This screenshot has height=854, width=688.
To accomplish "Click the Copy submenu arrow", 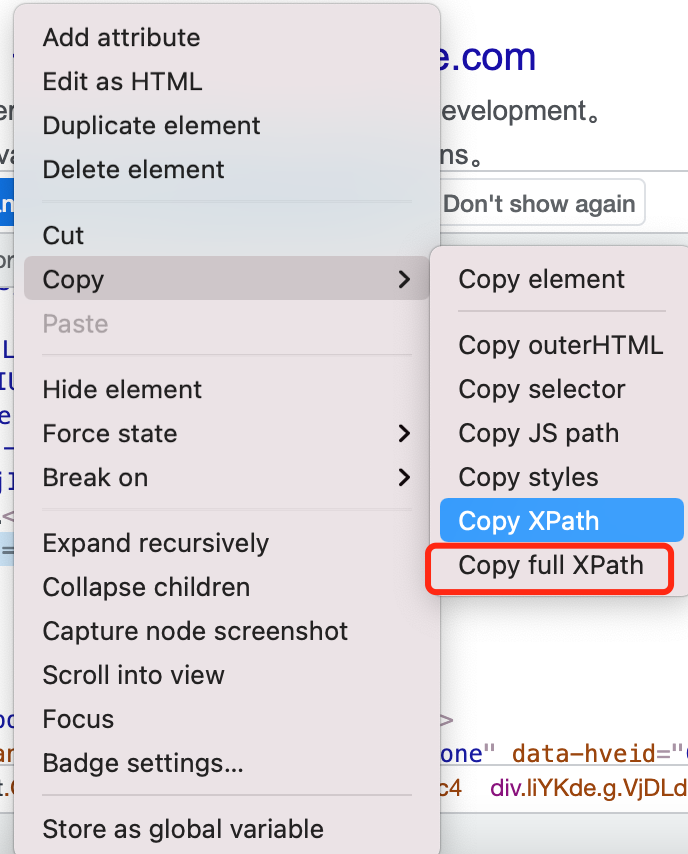I will pos(404,280).
